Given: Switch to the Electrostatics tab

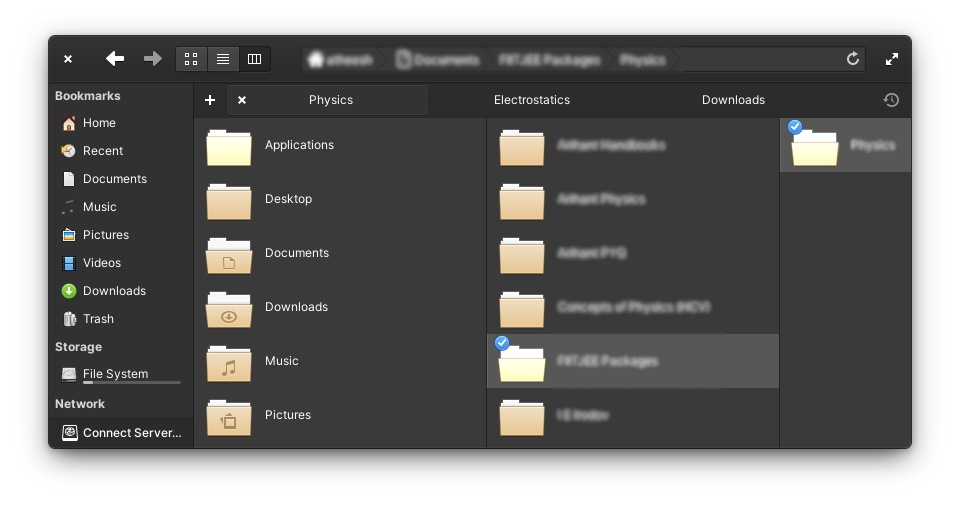Looking at the screenshot, I should pos(531,100).
